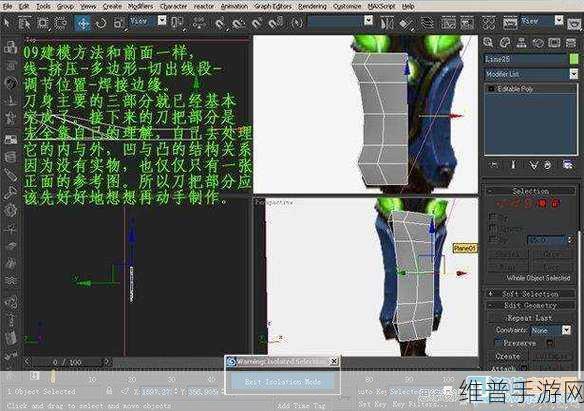
Task: Close the Warning Isolated Selection dialog
Action: tap(334, 361)
